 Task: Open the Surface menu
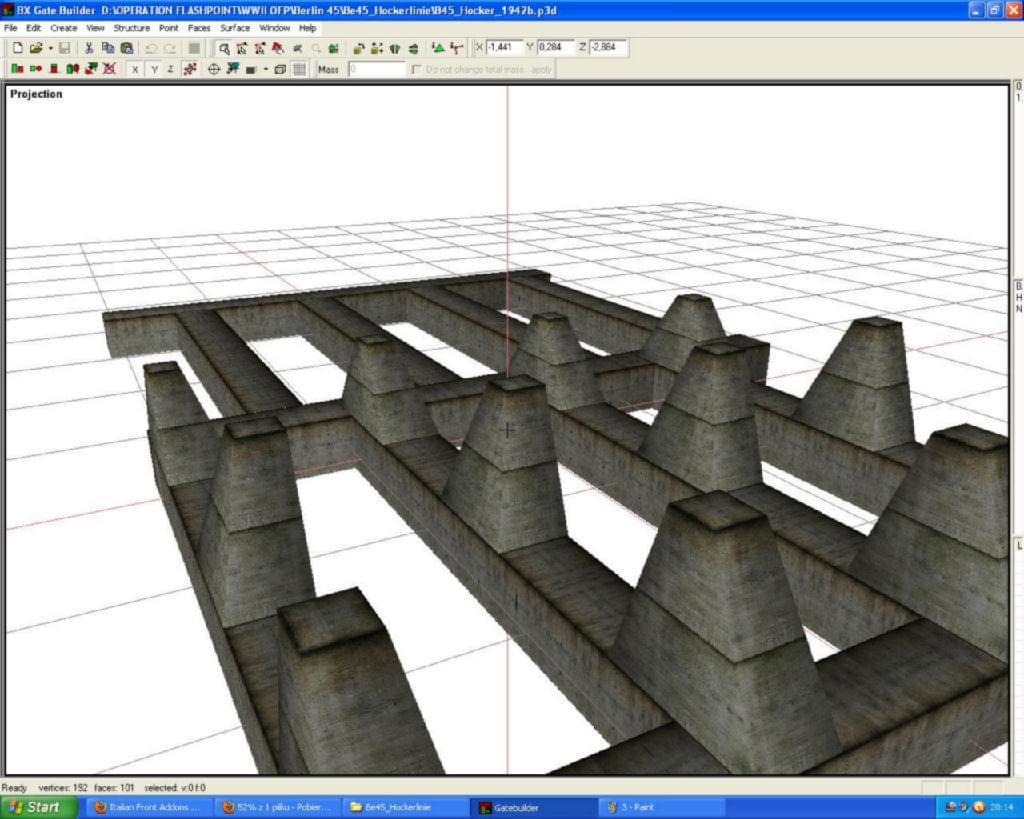tap(235, 28)
